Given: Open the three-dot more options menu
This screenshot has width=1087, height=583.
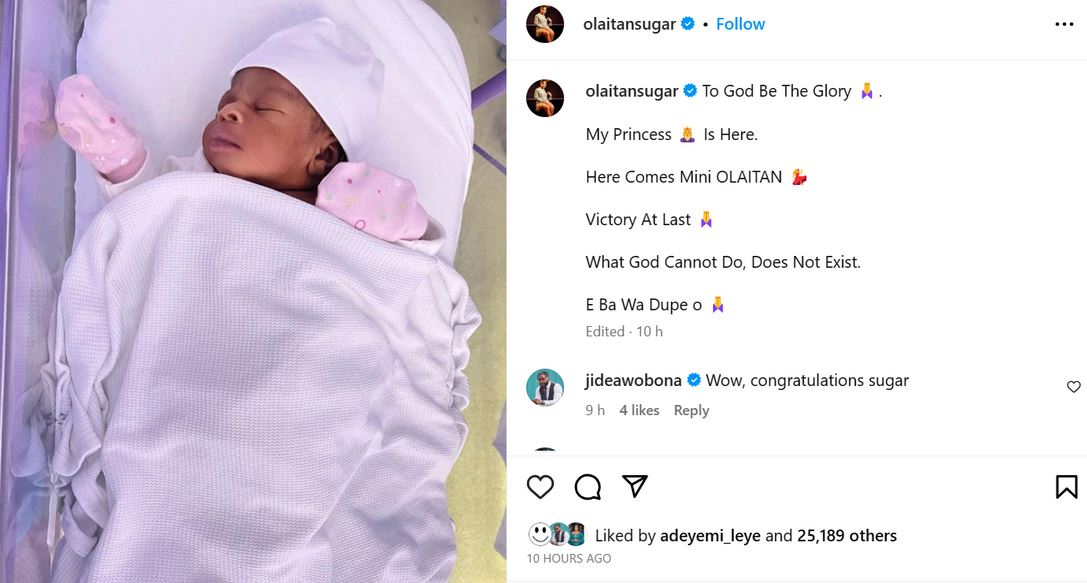Looking at the screenshot, I should tap(1064, 25).
